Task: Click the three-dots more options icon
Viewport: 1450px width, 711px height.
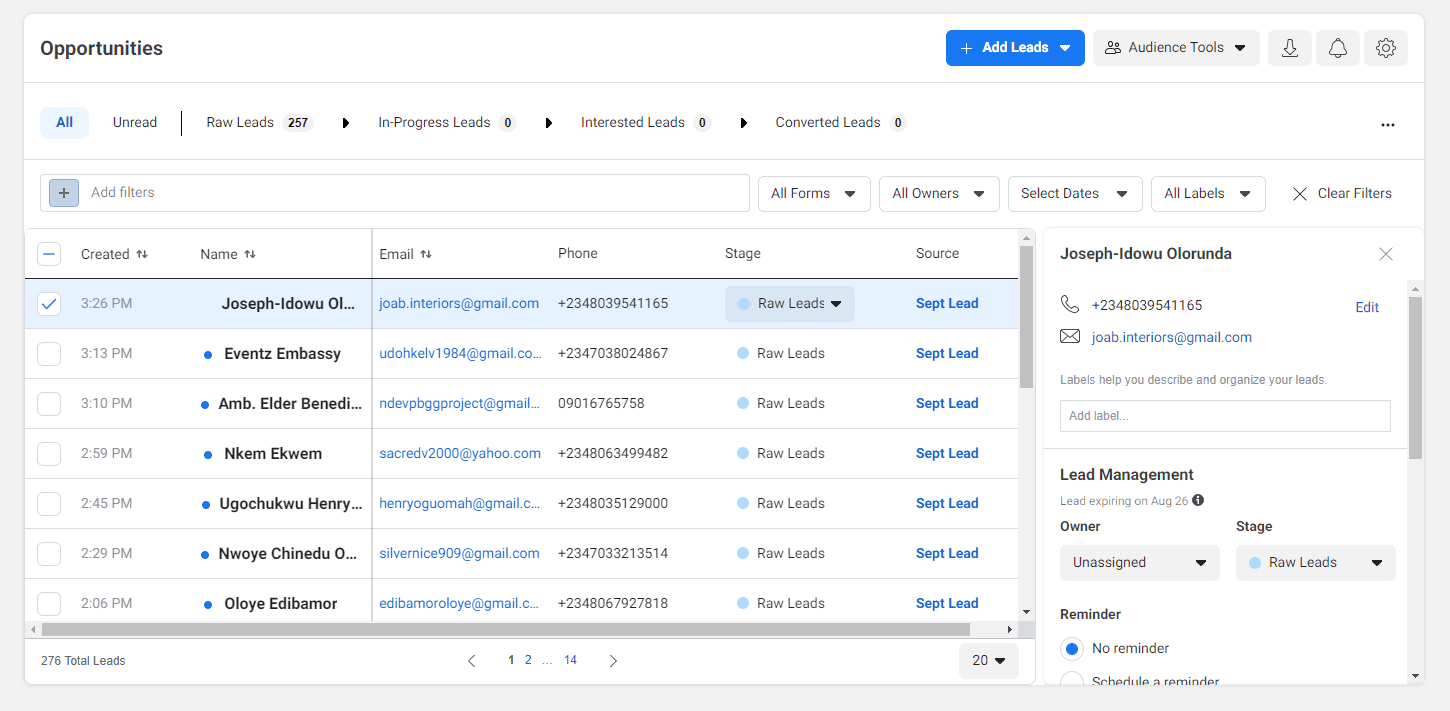Action: 1387,125
